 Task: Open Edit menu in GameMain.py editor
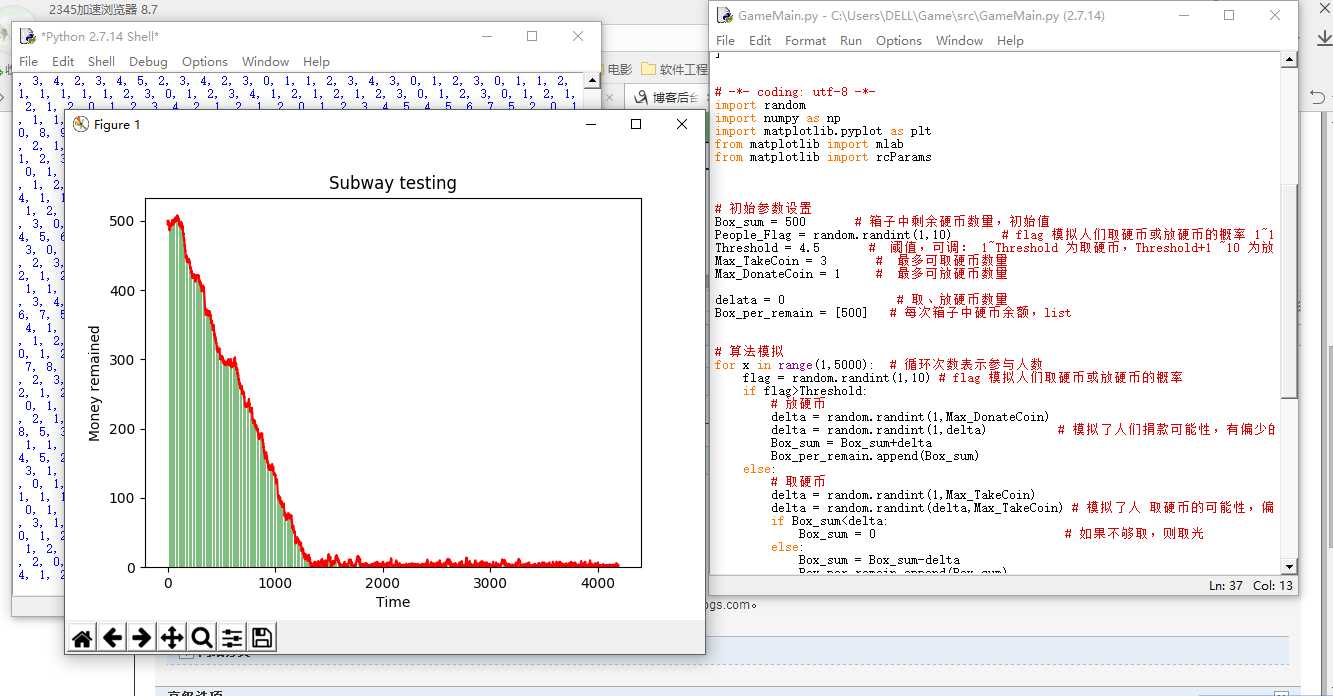pyautogui.click(x=760, y=40)
